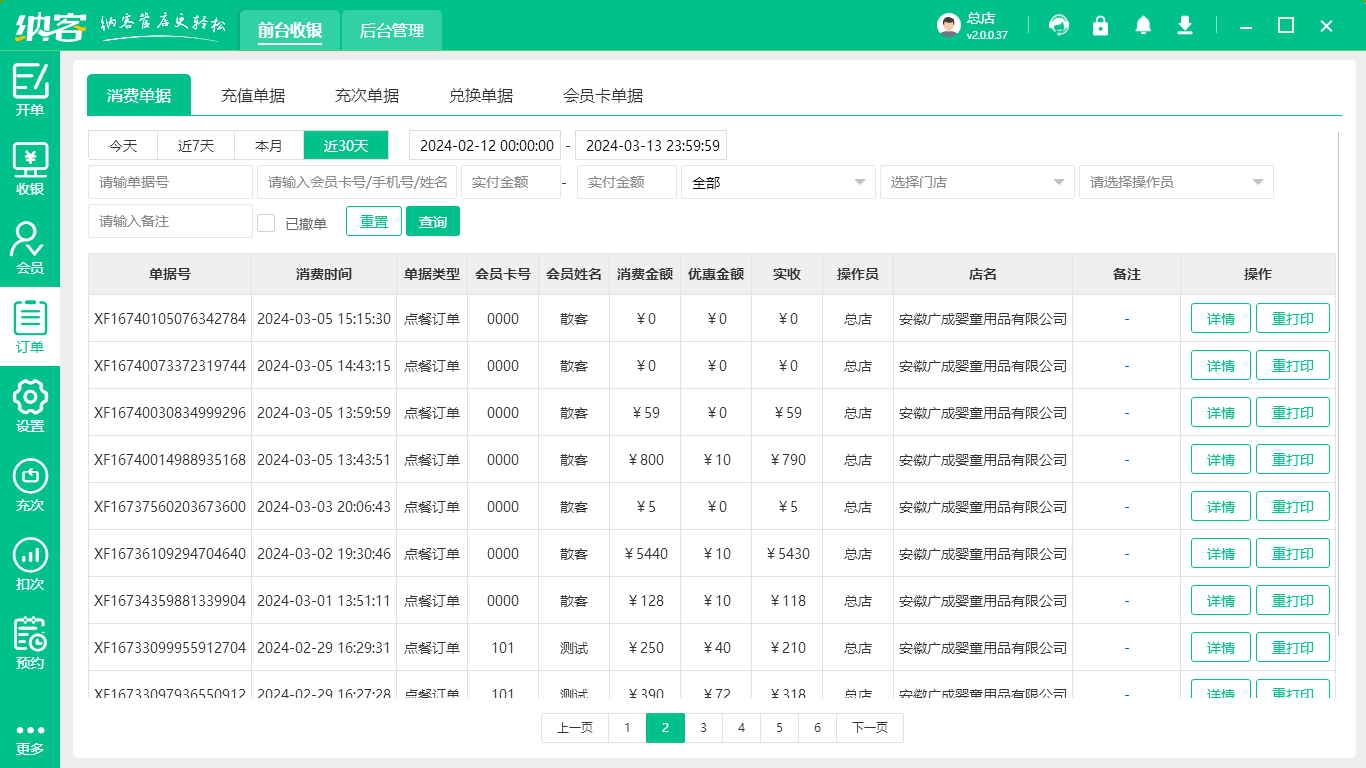
Task: View 详情 for order XF16740150763427840
Action: pyautogui.click(x=1220, y=318)
